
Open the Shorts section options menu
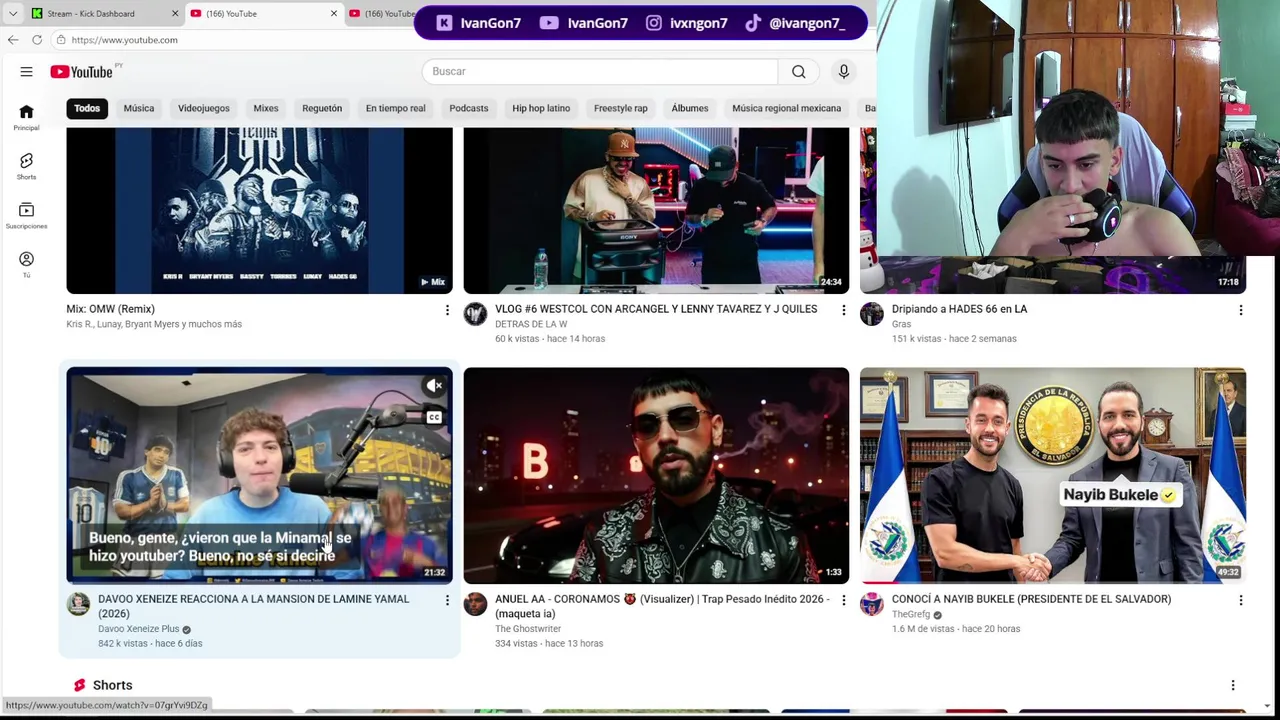coord(1232,685)
